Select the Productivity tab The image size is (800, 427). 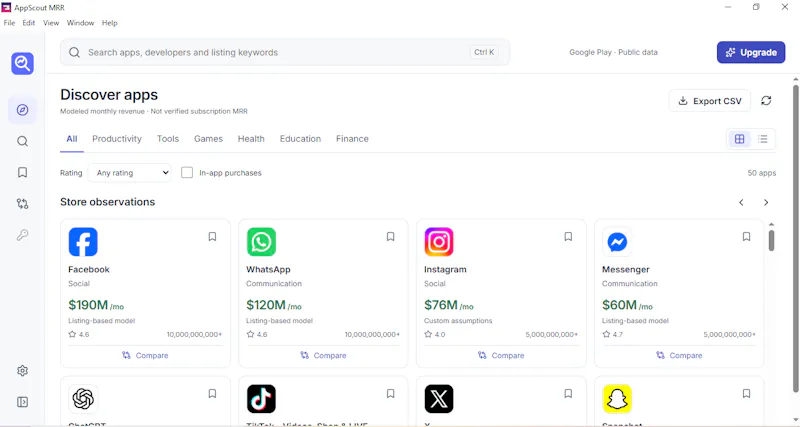coord(117,139)
